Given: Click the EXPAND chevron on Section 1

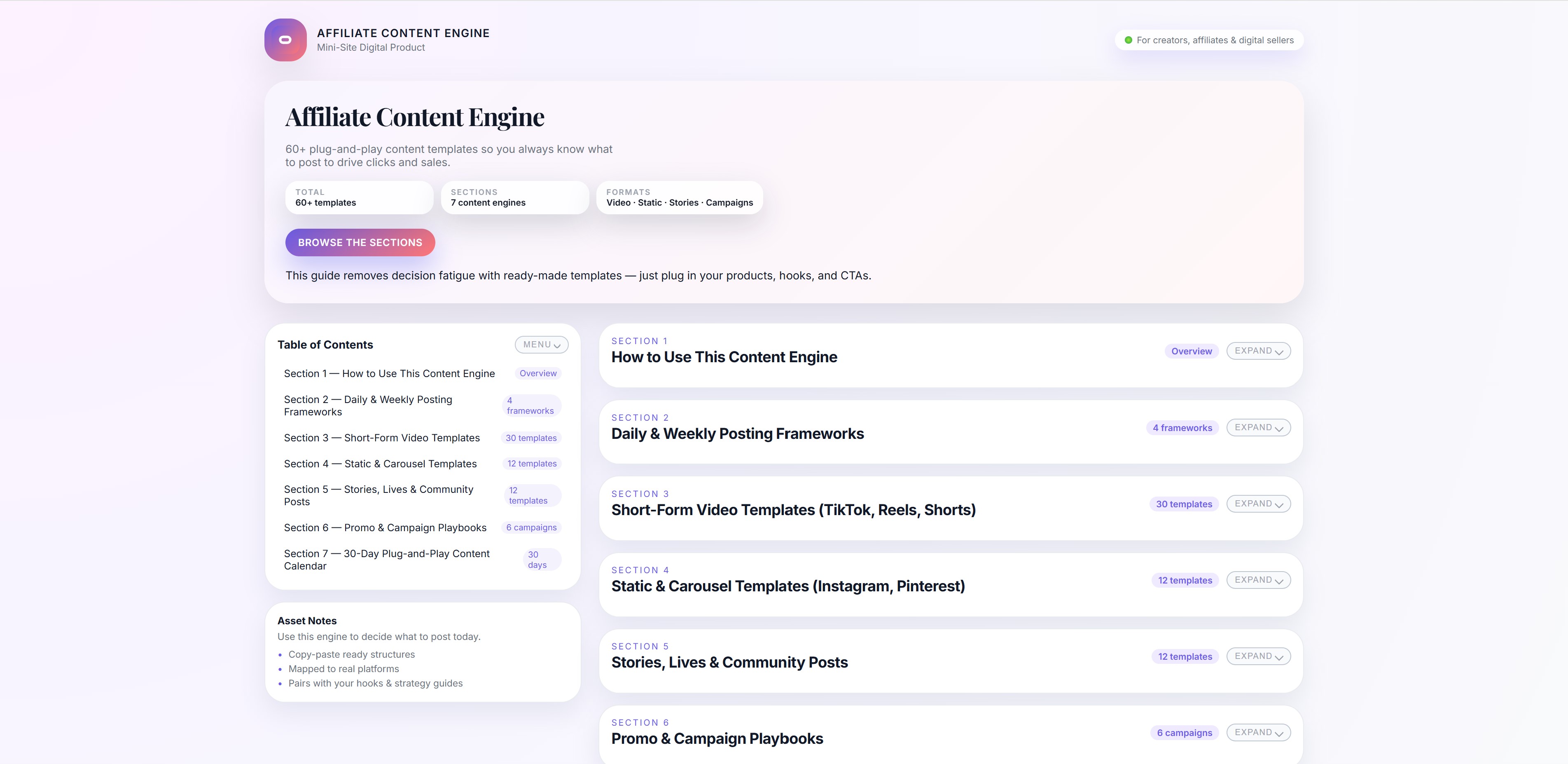Looking at the screenshot, I should (x=1278, y=351).
